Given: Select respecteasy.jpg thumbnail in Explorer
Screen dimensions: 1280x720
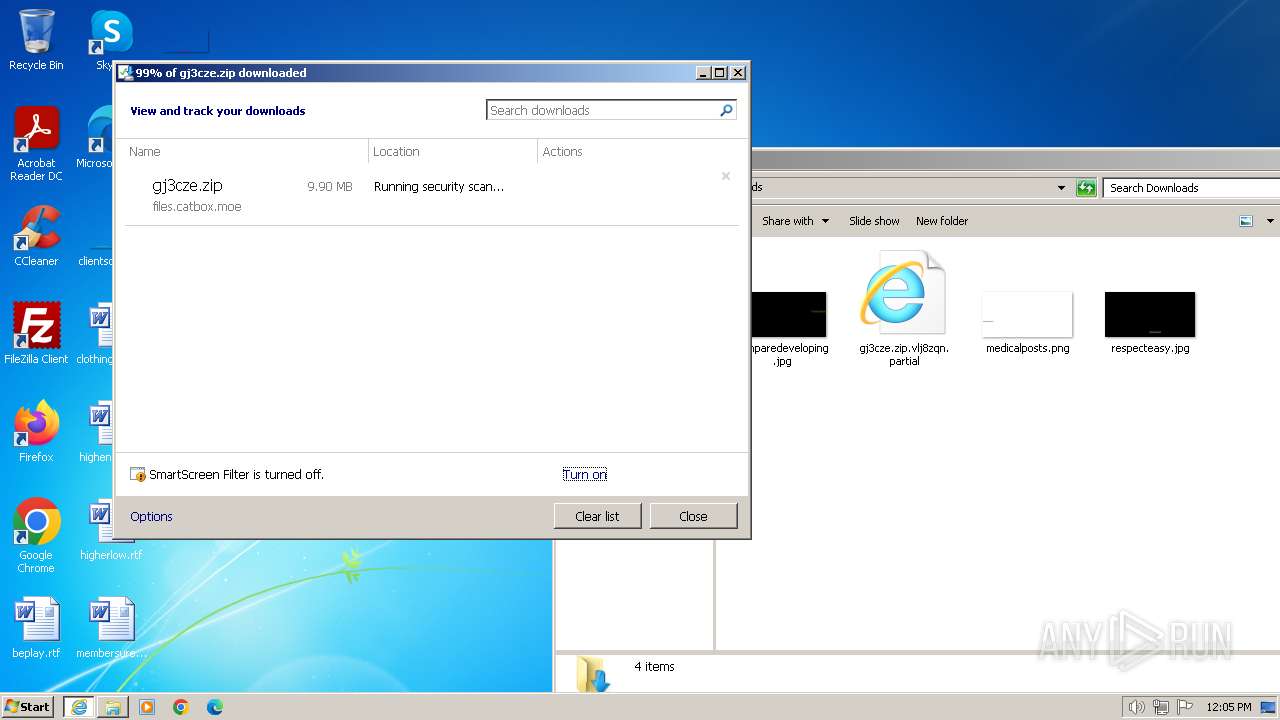Looking at the screenshot, I should point(1150,322).
